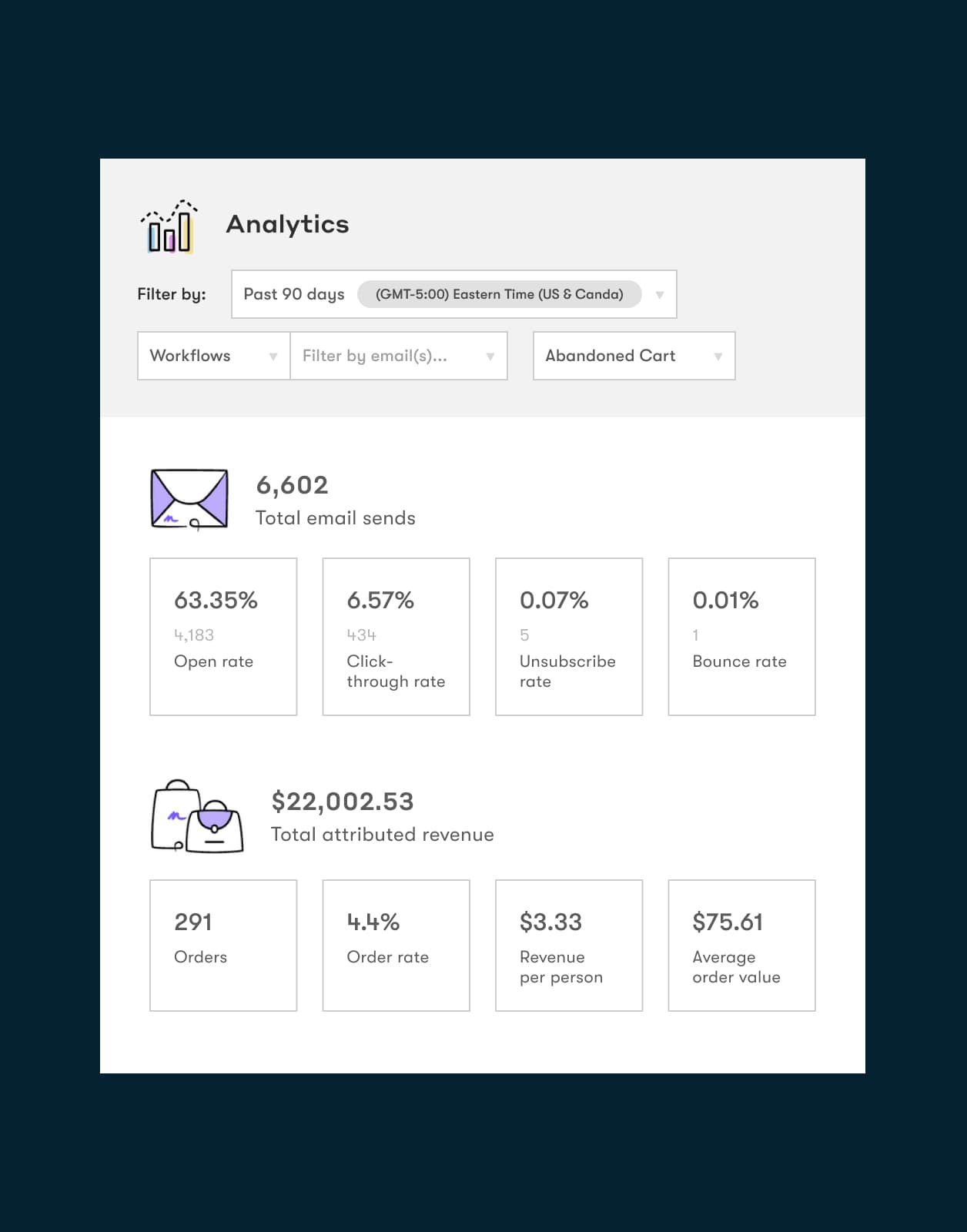Click the $22,002.53 total attributed revenue figure
The width and height of the screenshot is (967, 1232).
tap(343, 802)
